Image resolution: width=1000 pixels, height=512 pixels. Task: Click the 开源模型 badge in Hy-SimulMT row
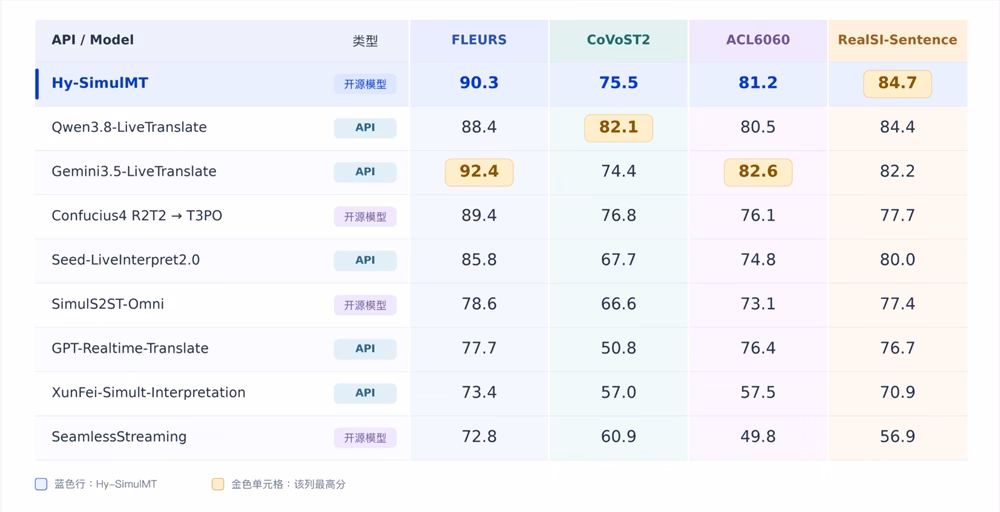[365, 84]
